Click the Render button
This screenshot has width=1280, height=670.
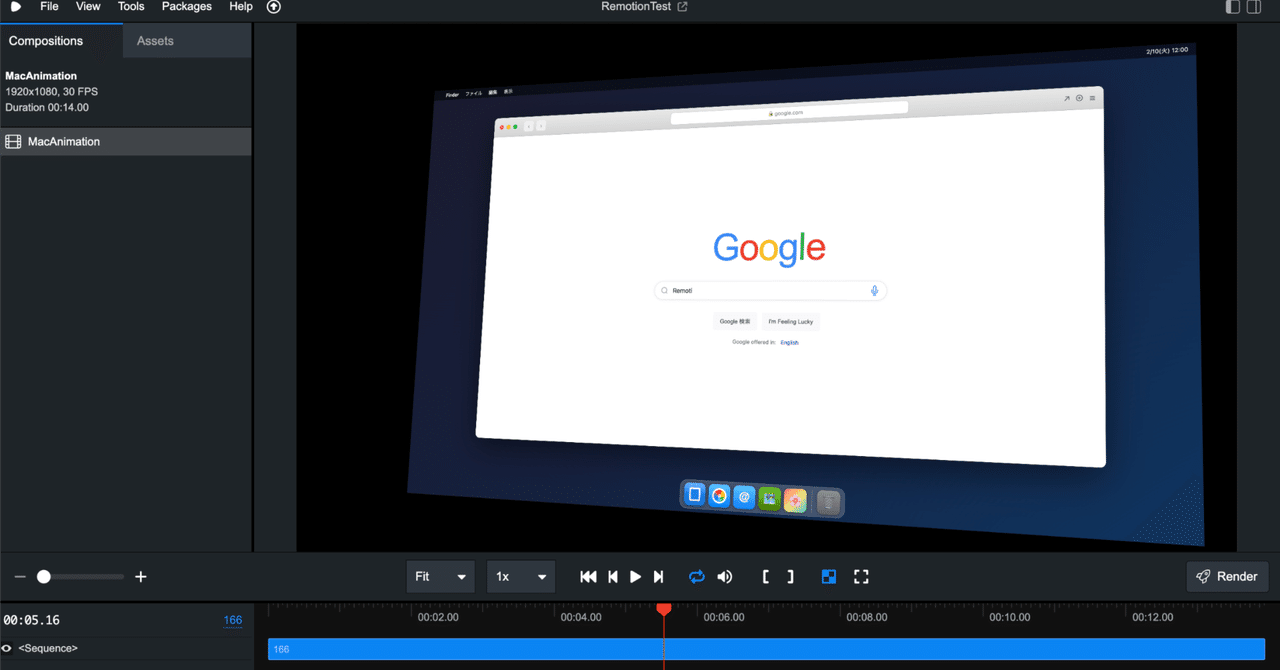point(1227,576)
